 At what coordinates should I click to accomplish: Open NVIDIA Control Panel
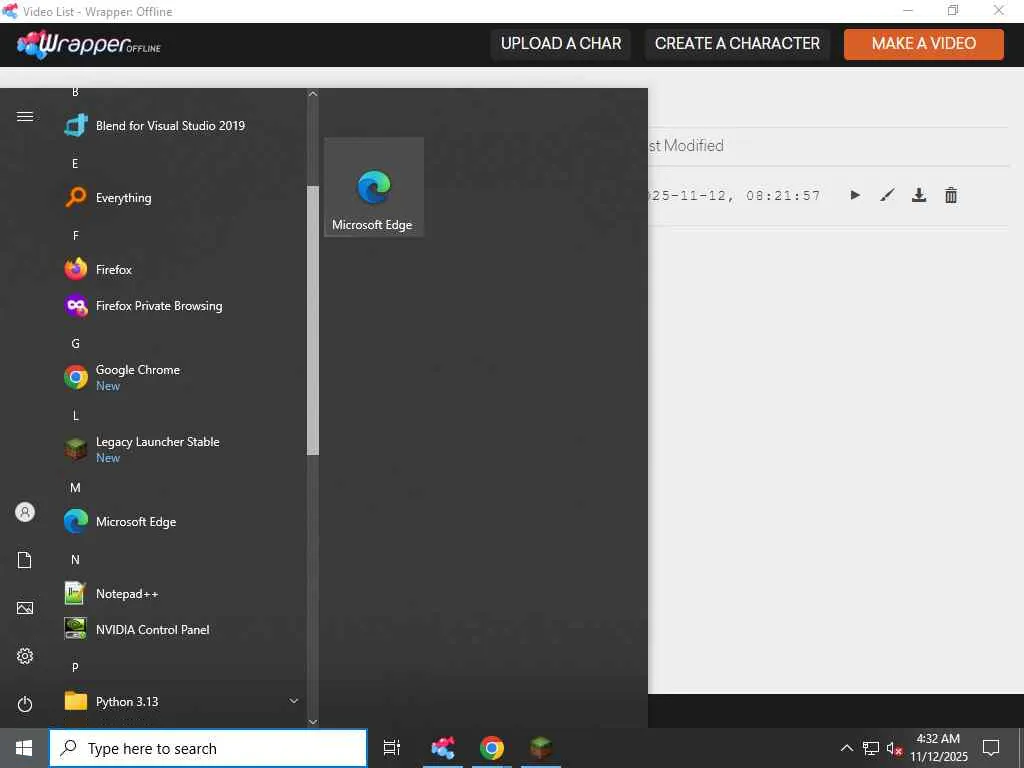(183, 630)
